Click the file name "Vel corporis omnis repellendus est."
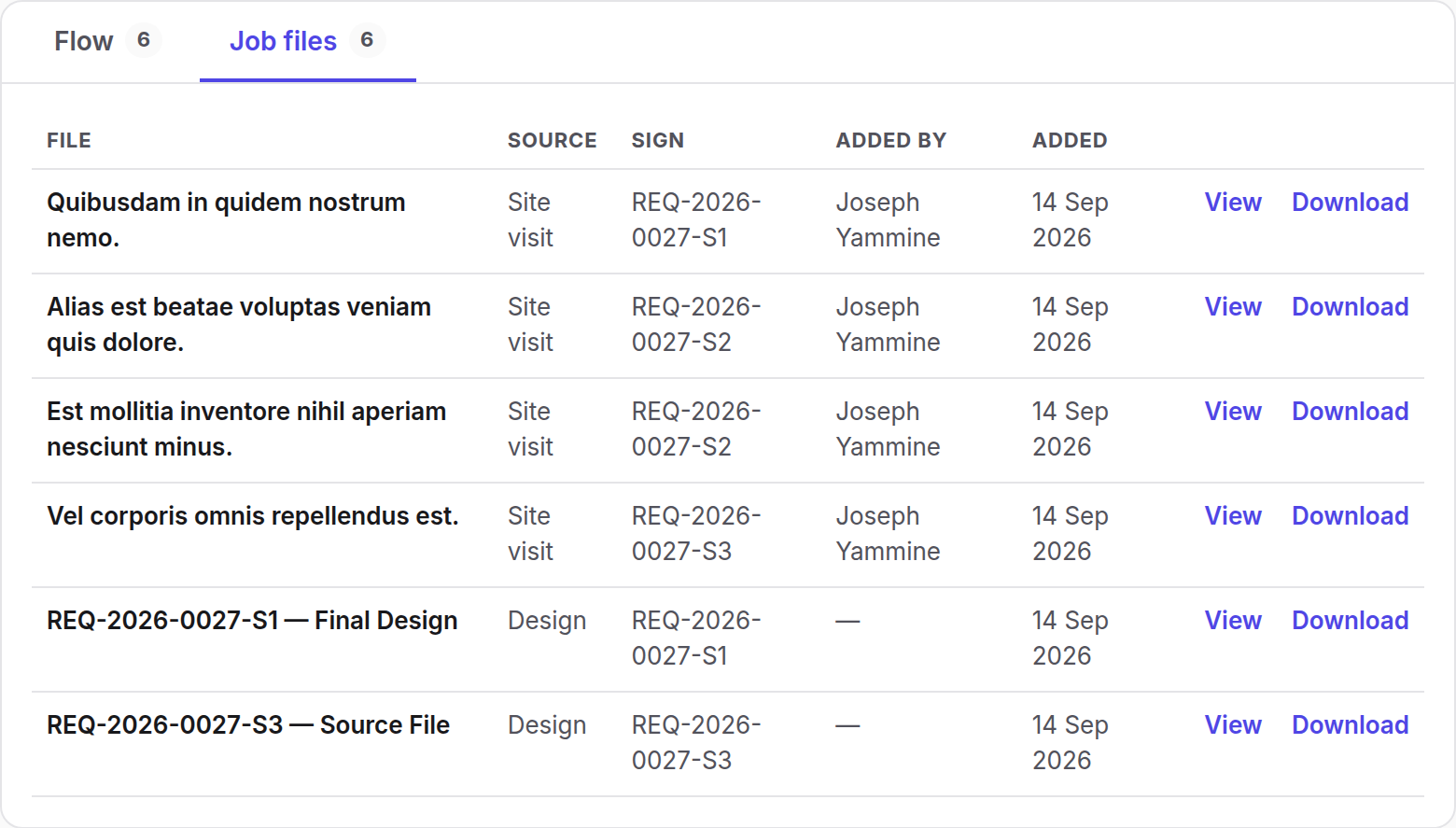The width and height of the screenshot is (1456, 828). pos(253,516)
